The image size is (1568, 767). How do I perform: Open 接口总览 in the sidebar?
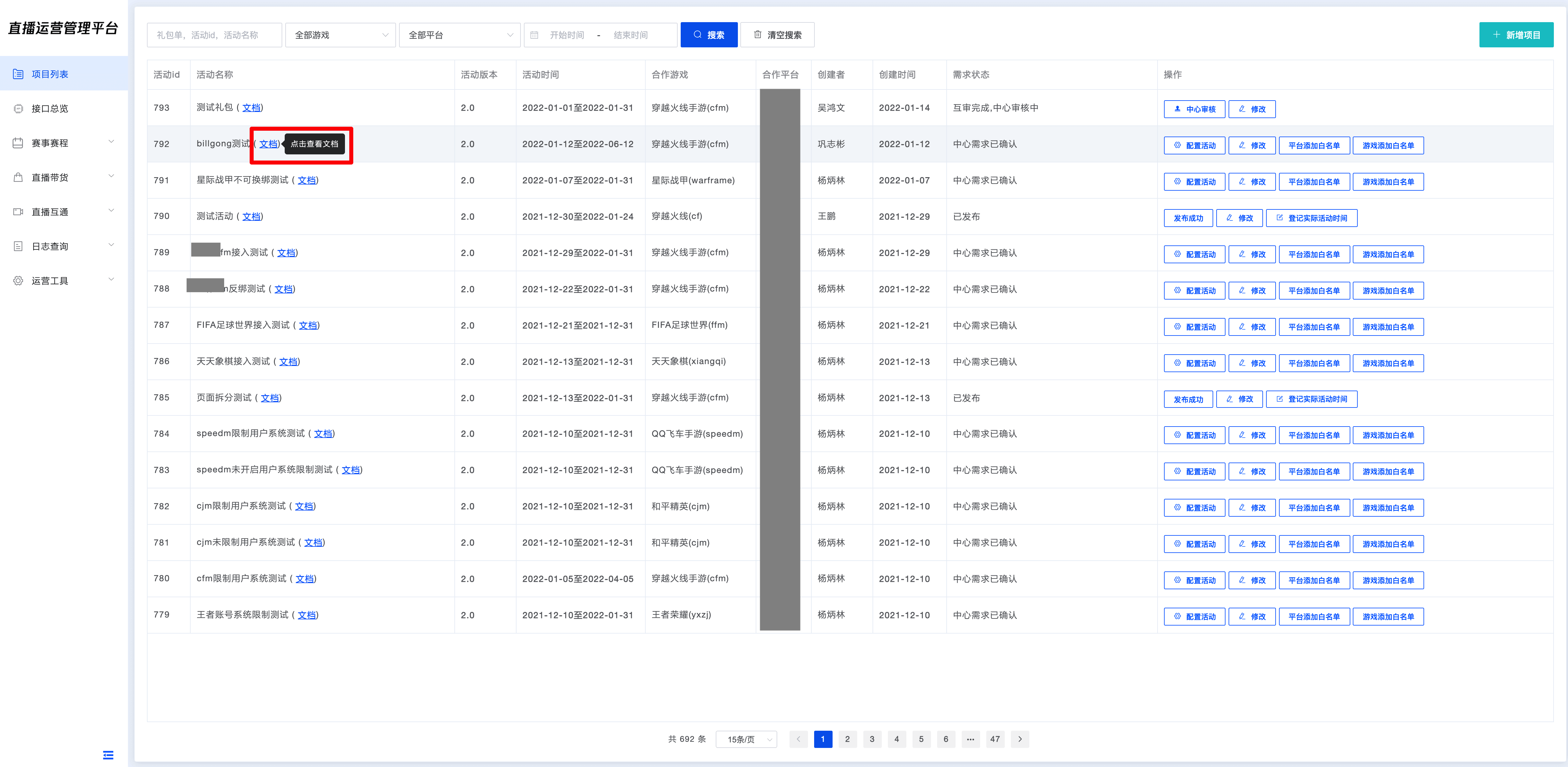[64, 108]
